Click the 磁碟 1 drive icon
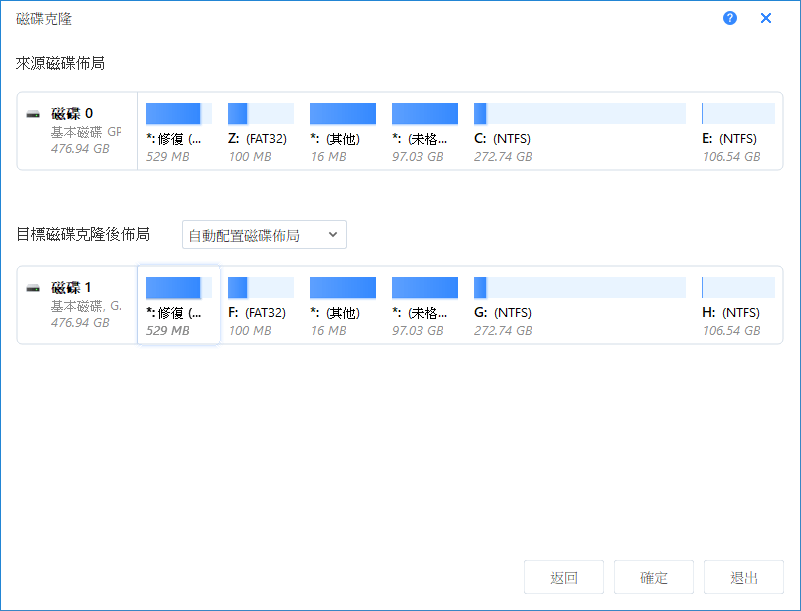The height and width of the screenshot is (611, 801). click(x=32, y=287)
